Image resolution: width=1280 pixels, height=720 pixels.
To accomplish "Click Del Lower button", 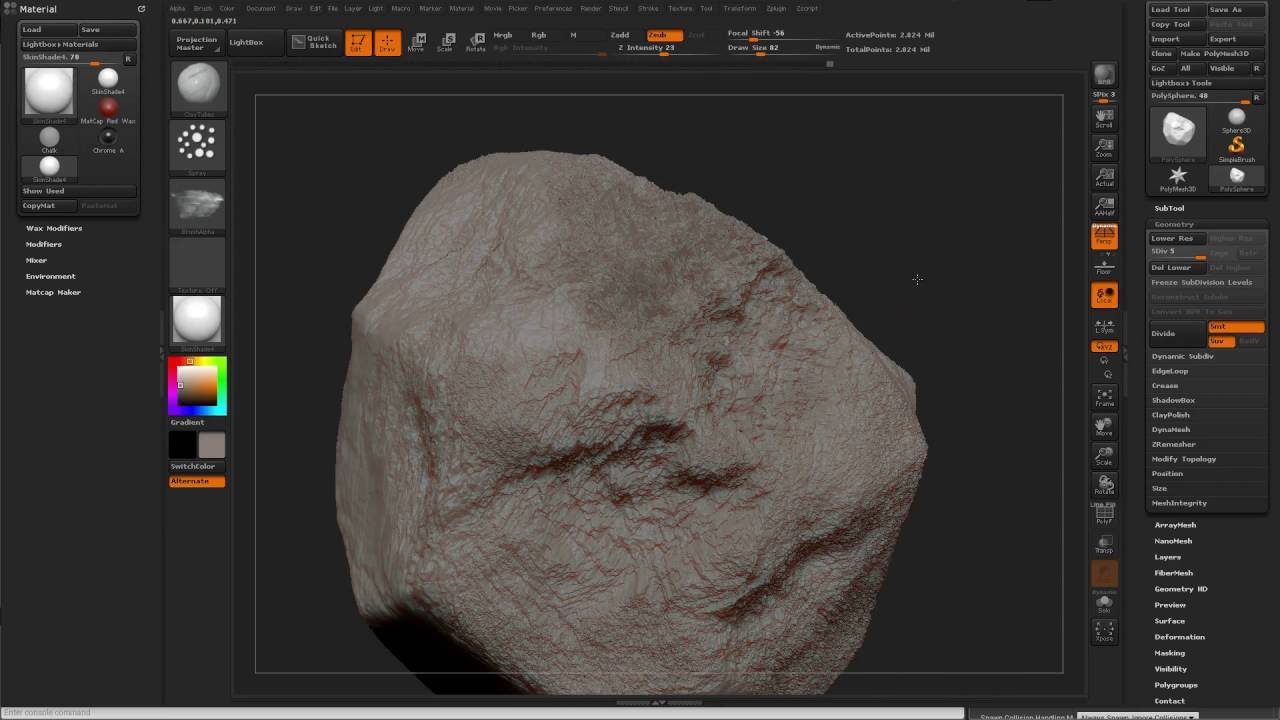I will click(x=1178, y=267).
